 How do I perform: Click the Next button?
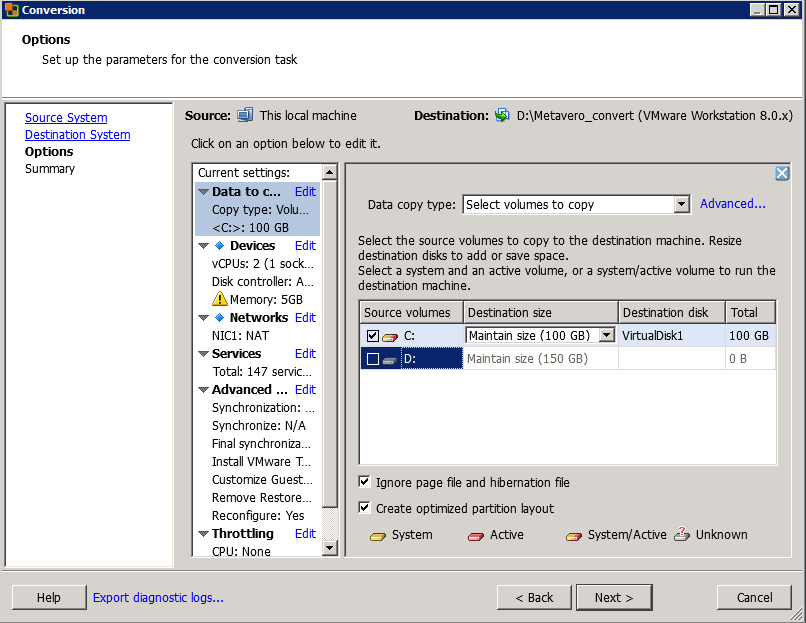614,597
